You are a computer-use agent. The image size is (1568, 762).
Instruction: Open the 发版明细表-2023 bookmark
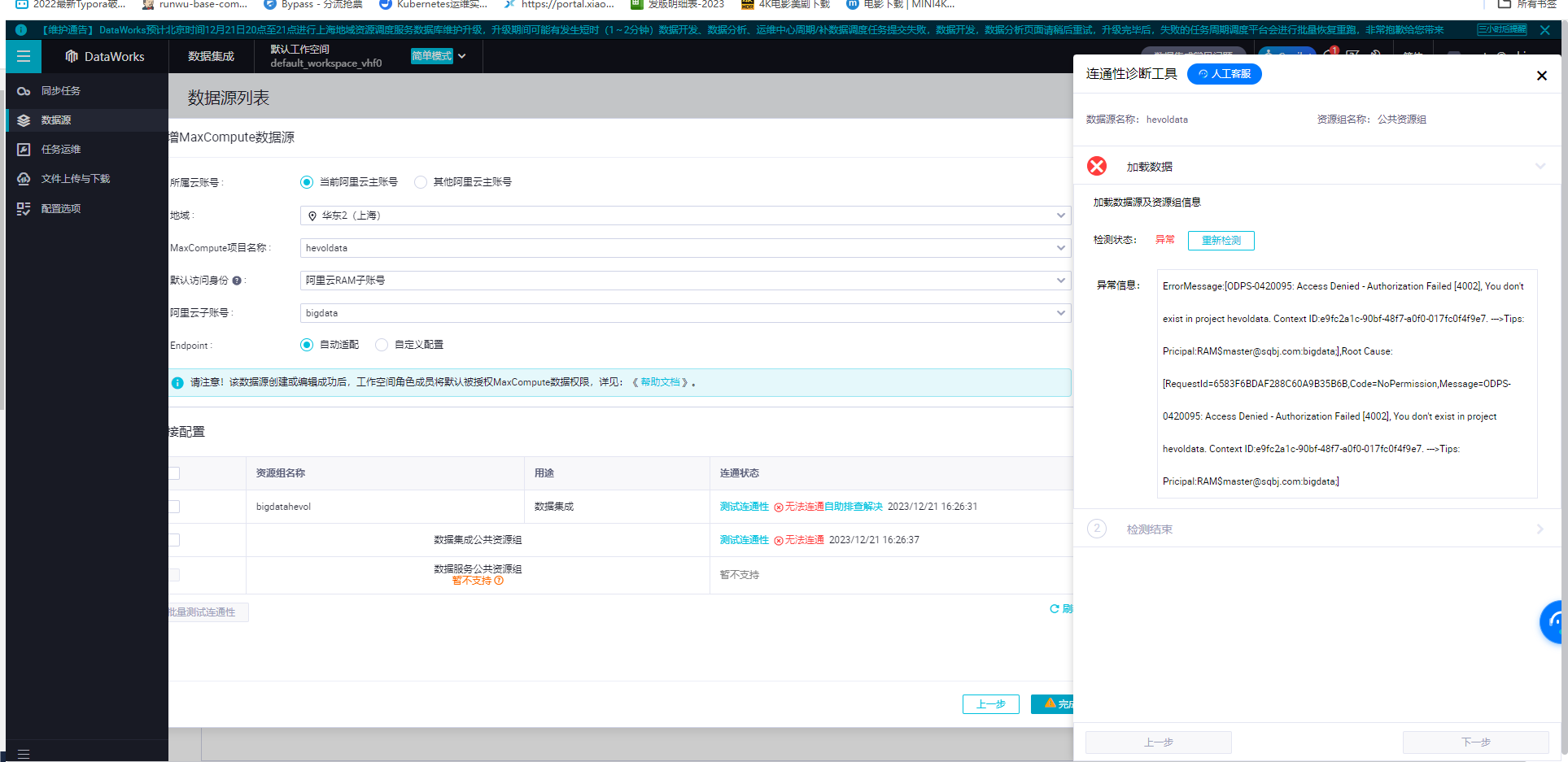point(677,4)
